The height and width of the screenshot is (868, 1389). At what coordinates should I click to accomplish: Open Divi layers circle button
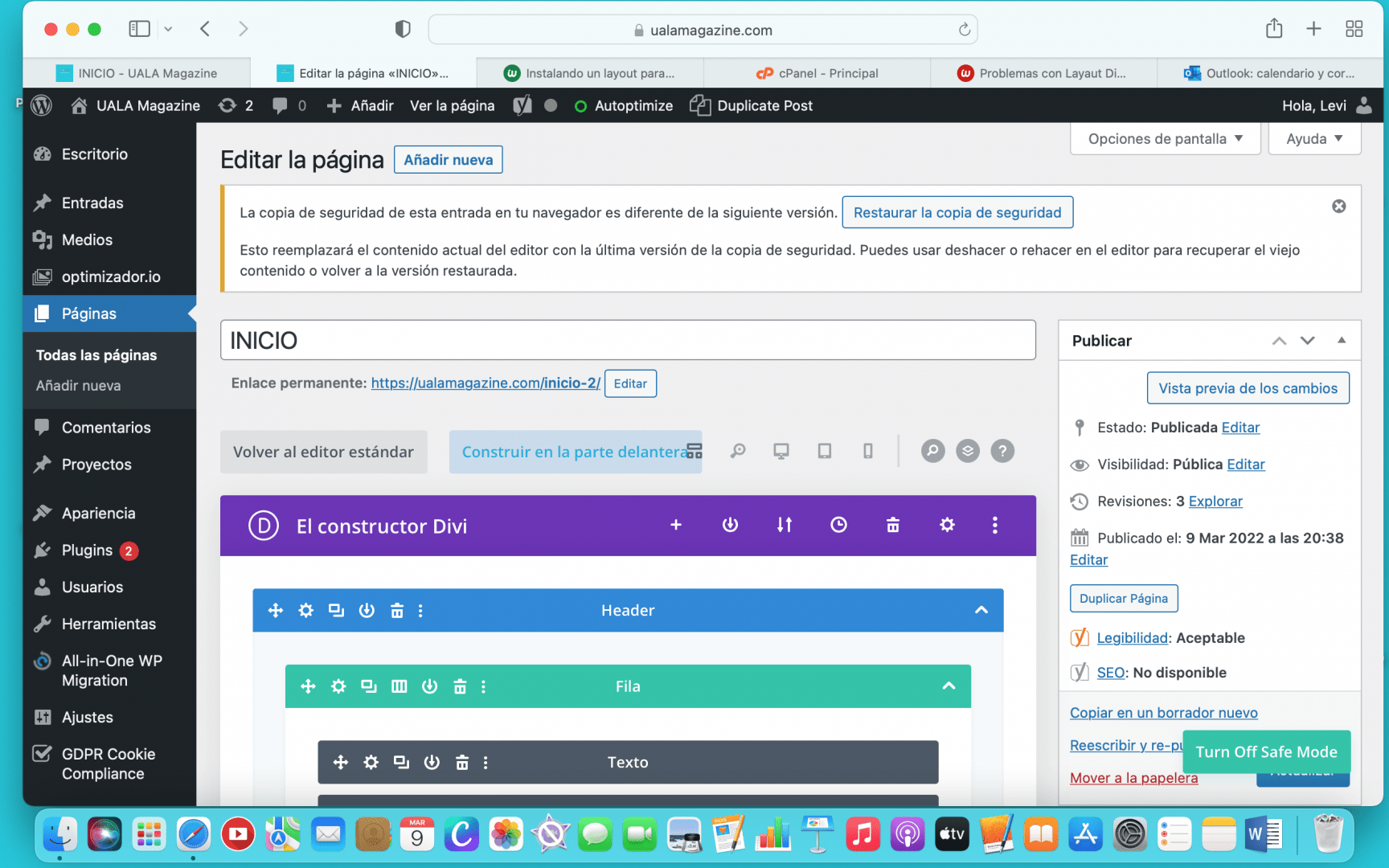click(968, 451)
